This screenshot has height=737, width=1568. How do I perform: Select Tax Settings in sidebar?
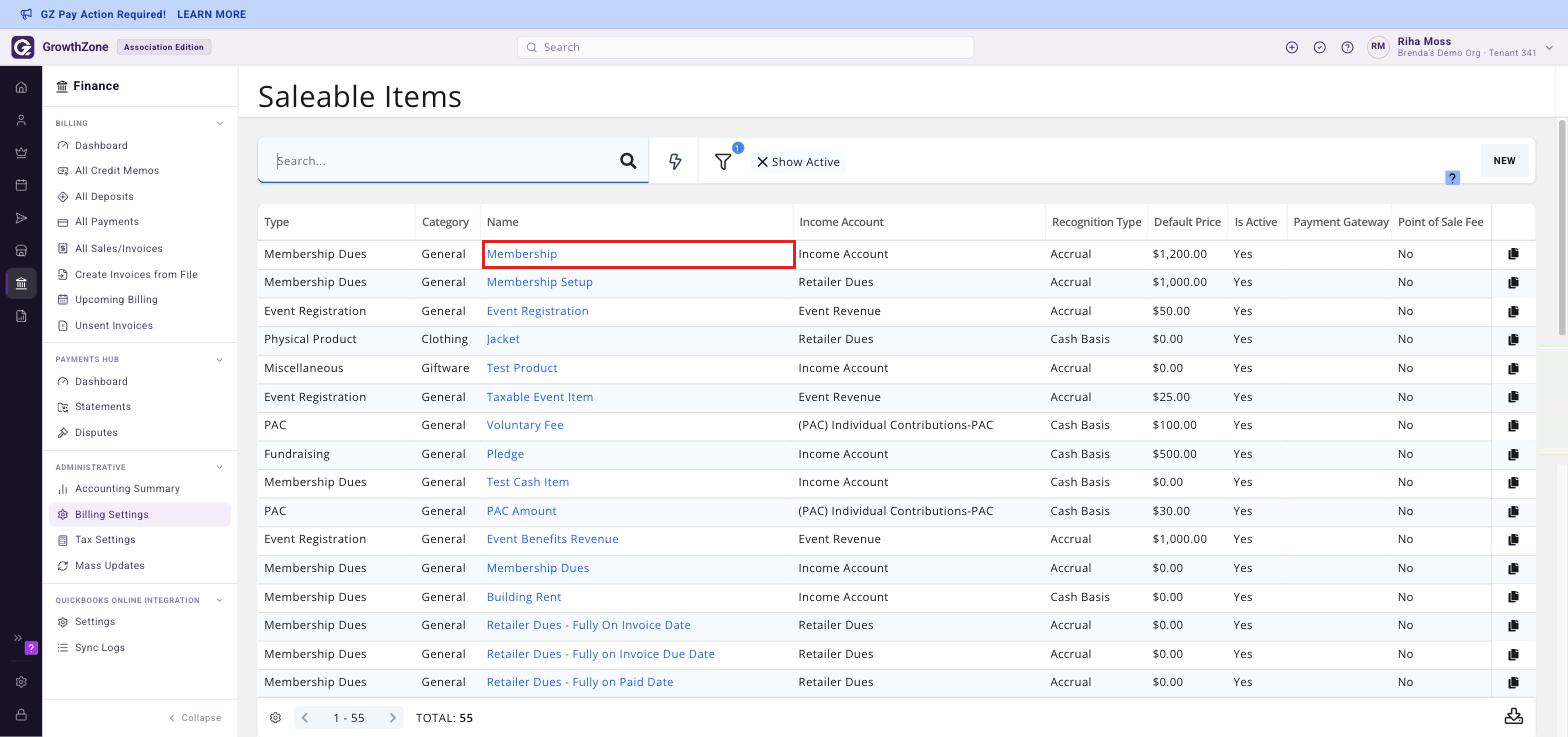(105, 540)
